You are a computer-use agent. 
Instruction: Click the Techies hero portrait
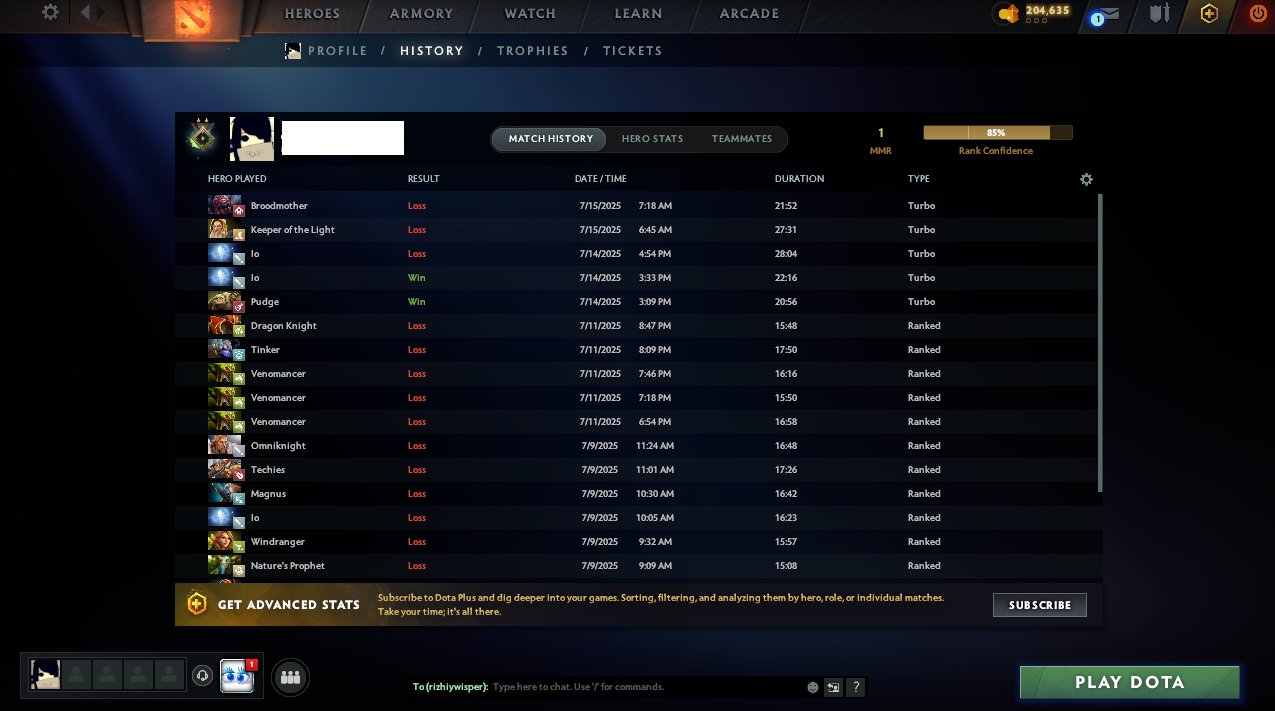click(225, 469)
